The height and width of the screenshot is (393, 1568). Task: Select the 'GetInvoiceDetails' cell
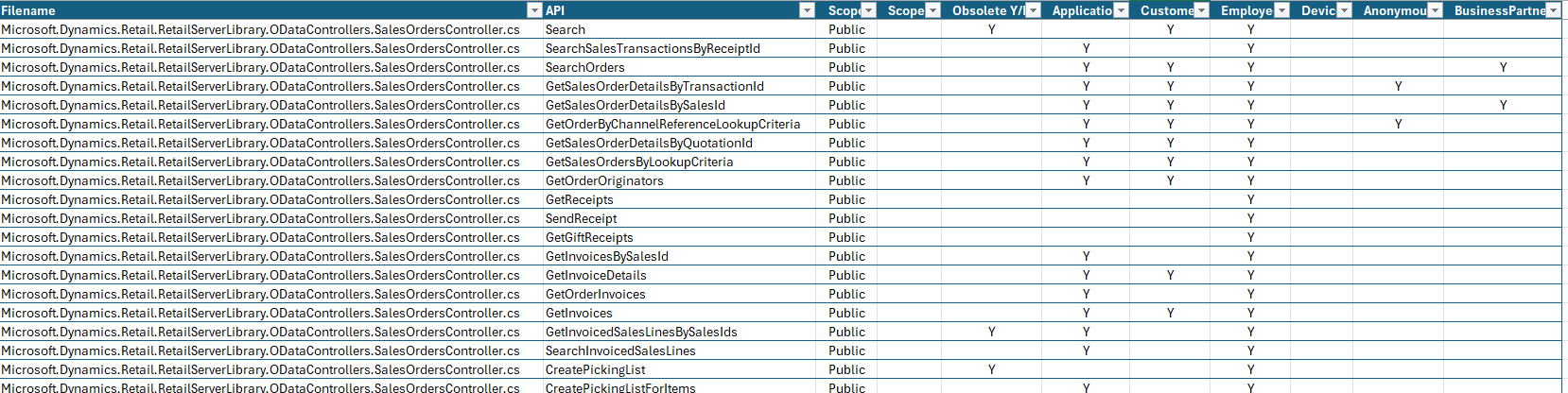679,275
